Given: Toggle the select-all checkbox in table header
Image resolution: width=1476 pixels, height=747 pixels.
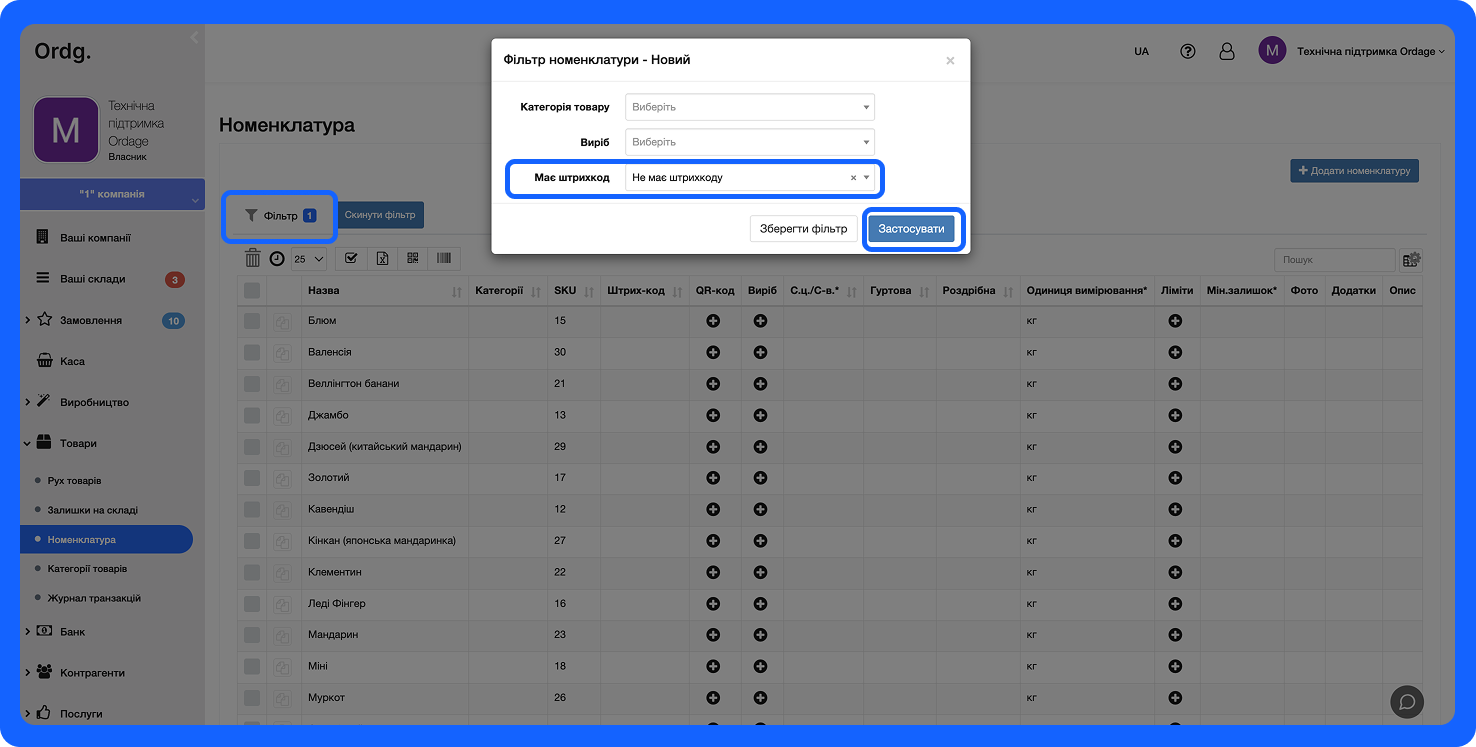Looking at the screenshot, I should 252,290.
